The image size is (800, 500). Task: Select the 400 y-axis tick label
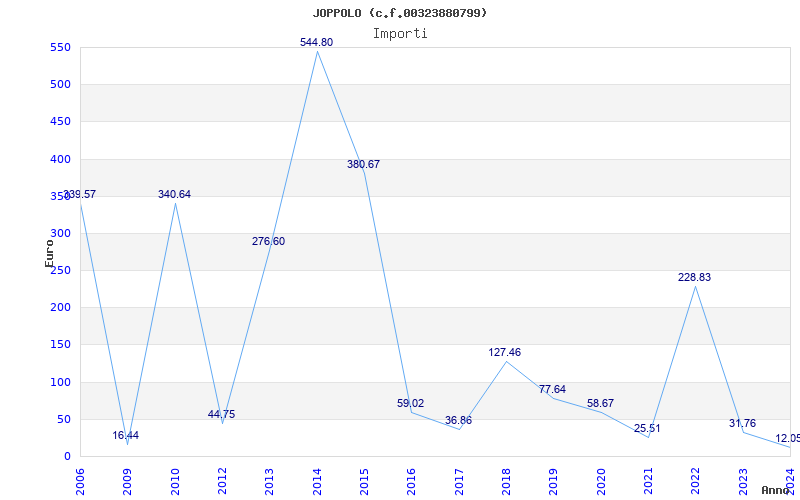[60, 159]
